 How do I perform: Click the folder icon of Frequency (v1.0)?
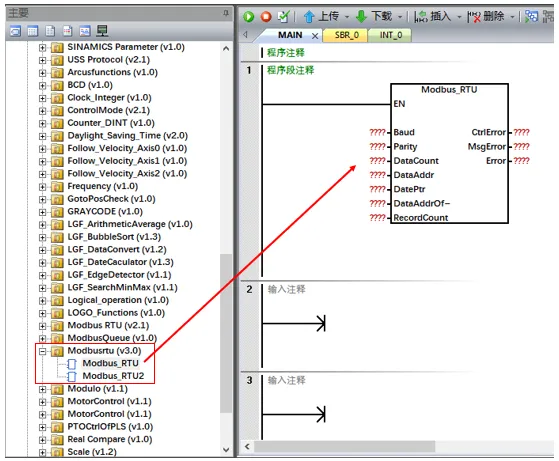[x=57, y=187]
